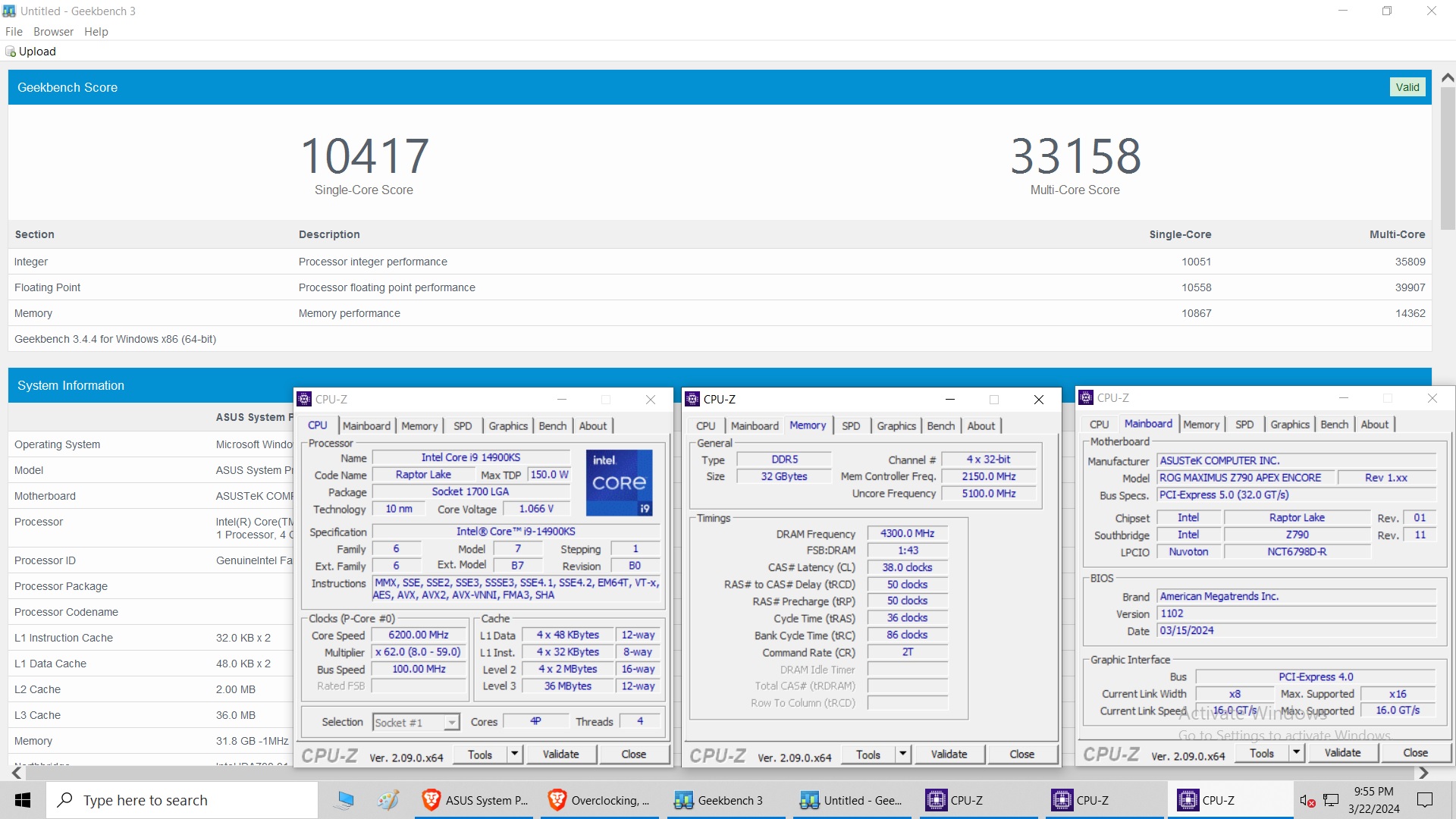The image size is (1456, 819).
Task: Click the horizontal scroll left arrow
Action: [16, 773]
